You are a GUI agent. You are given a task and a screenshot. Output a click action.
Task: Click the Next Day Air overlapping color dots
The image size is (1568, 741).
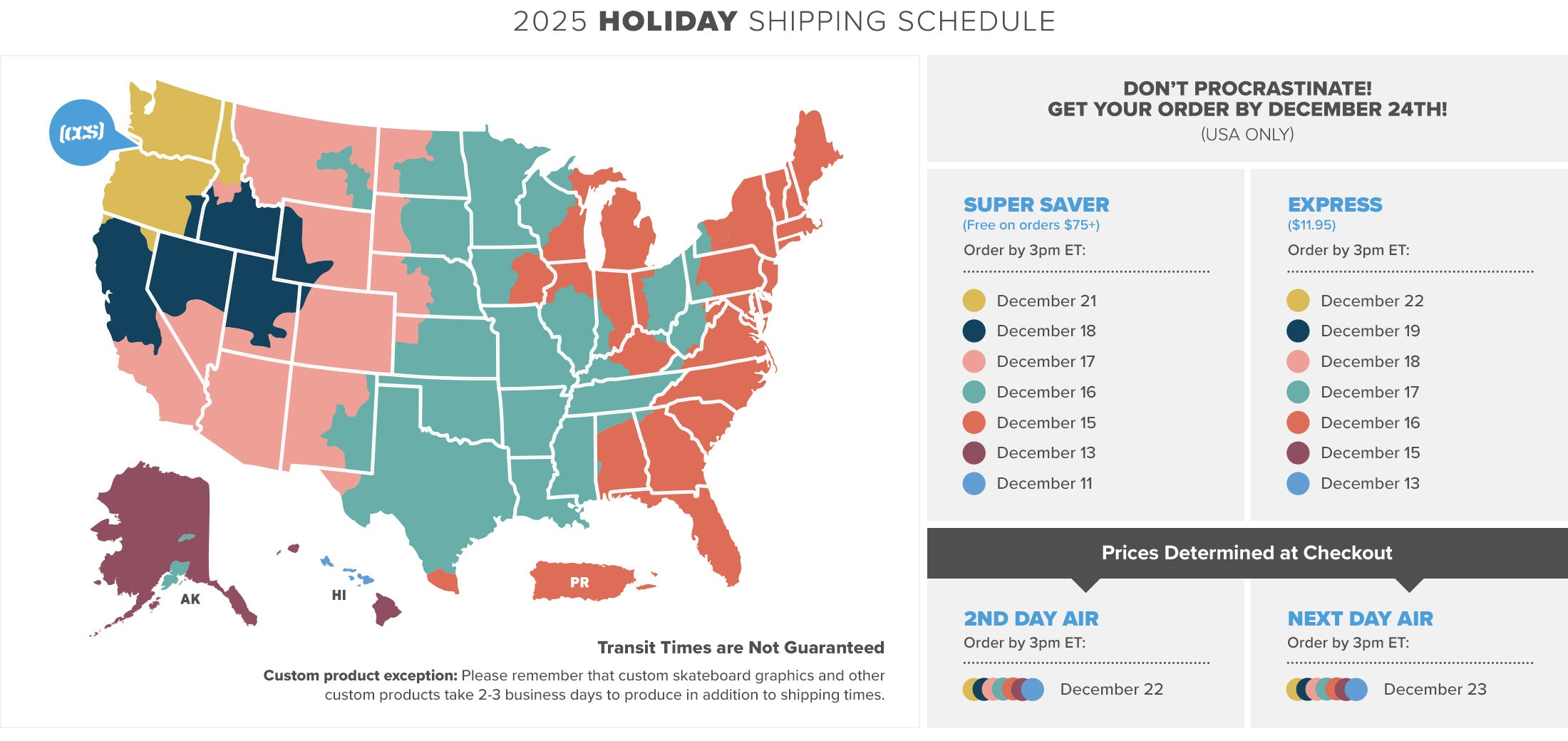(1326, 689)
